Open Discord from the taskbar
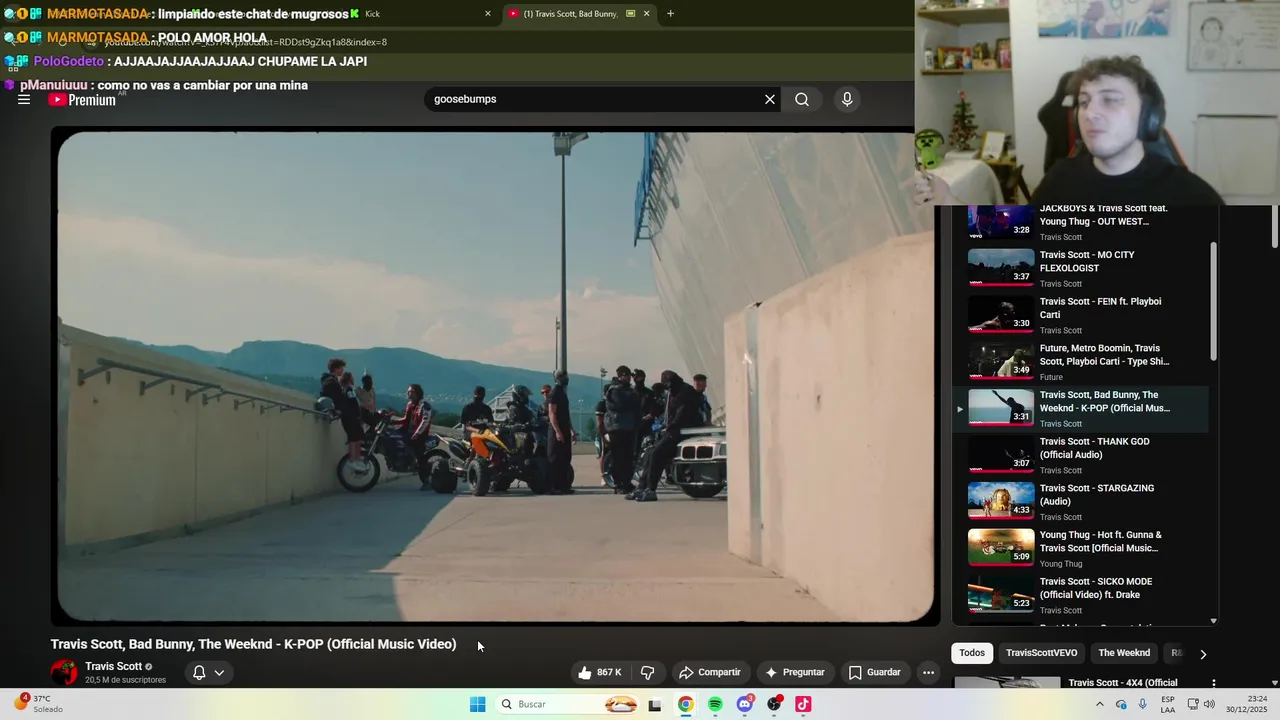 (x=745, y=704)
